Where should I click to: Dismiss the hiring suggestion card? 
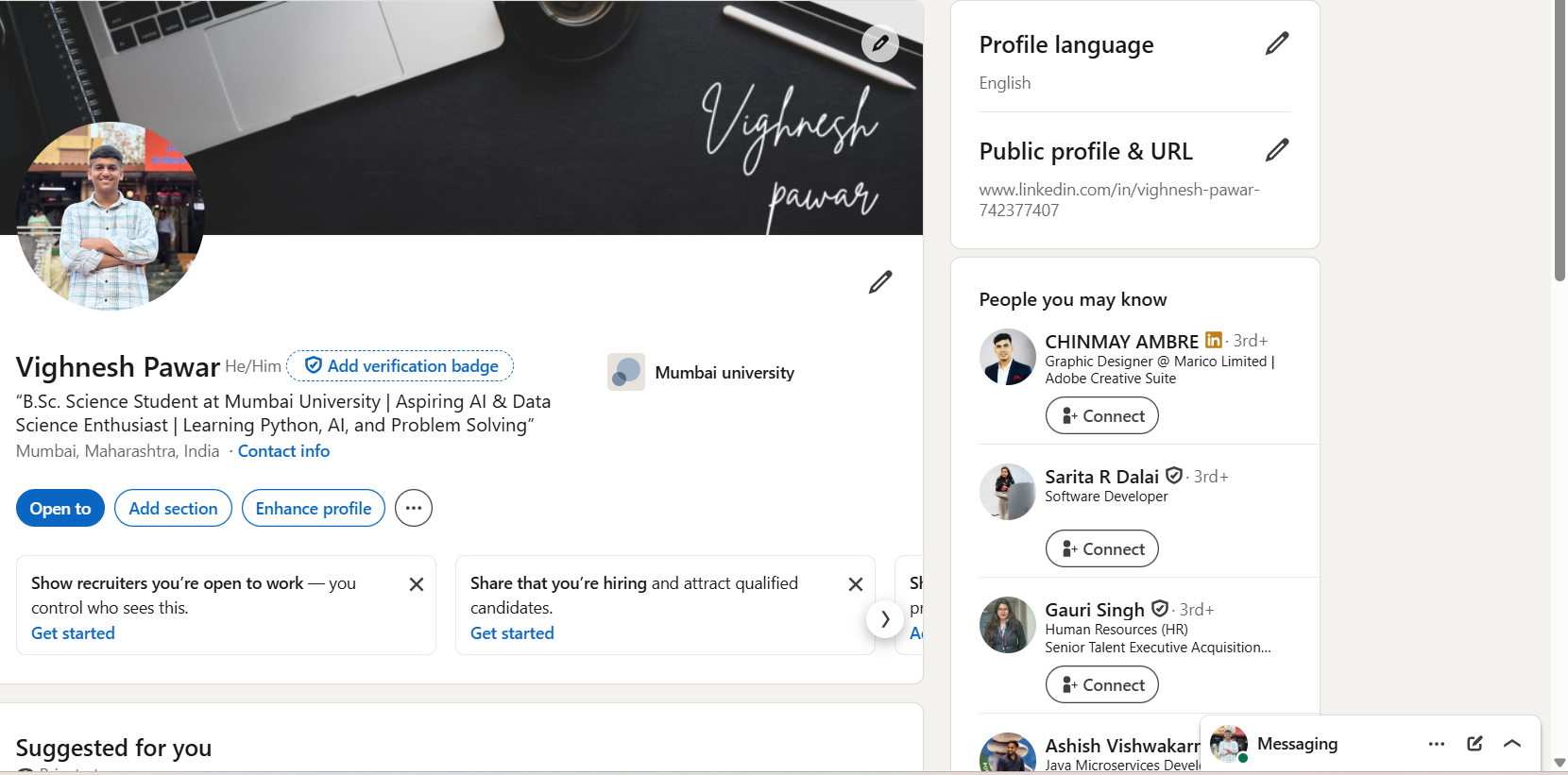pos(856,584)
